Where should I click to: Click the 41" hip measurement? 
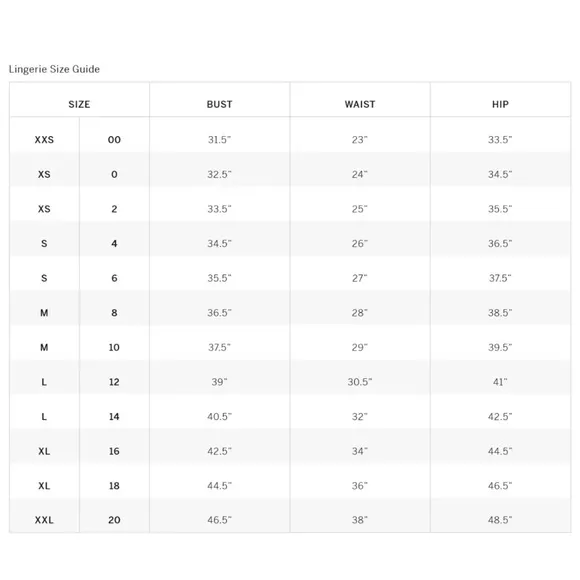click(500, 382)
